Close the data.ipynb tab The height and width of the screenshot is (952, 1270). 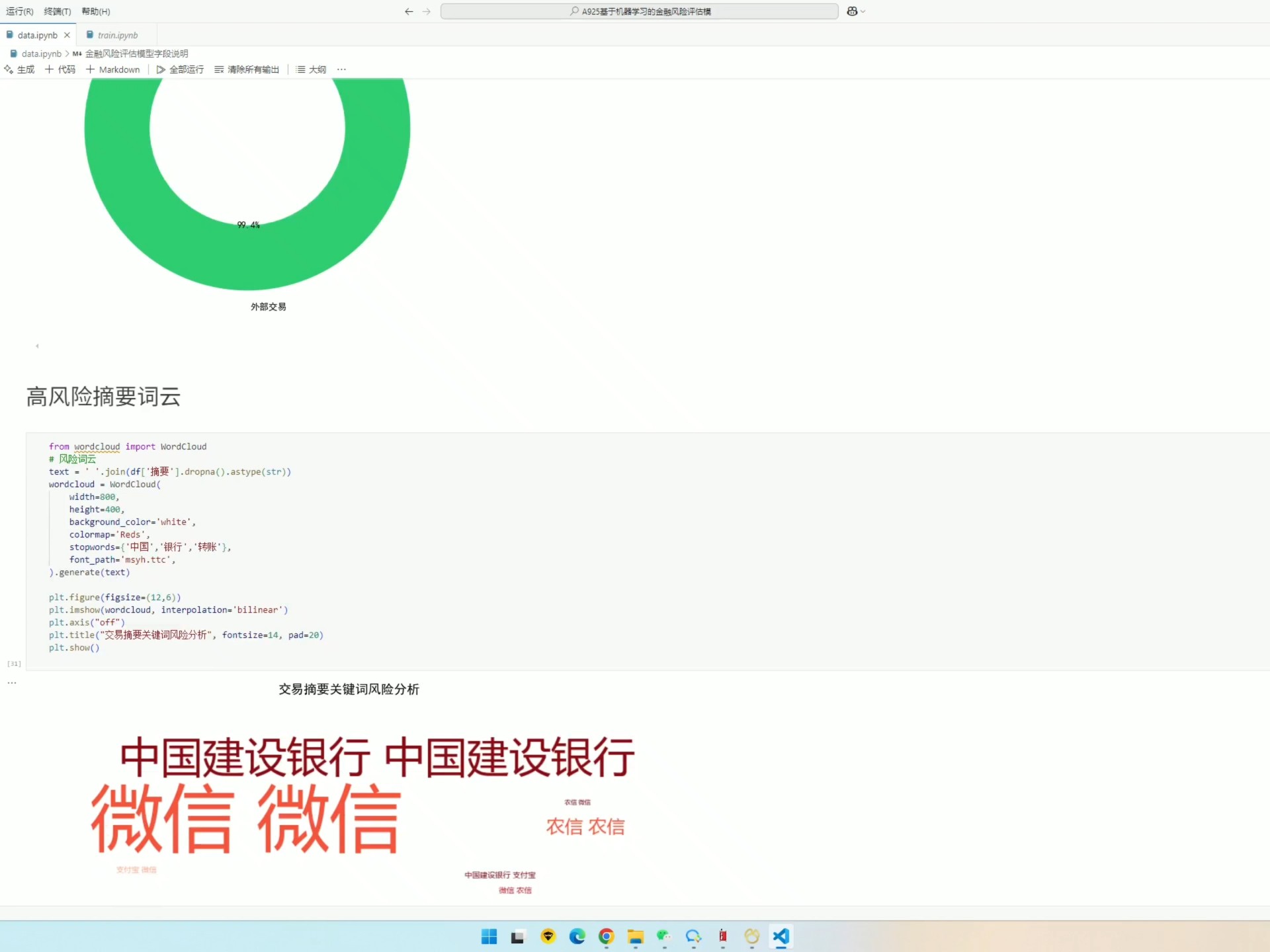pos(67,35)
